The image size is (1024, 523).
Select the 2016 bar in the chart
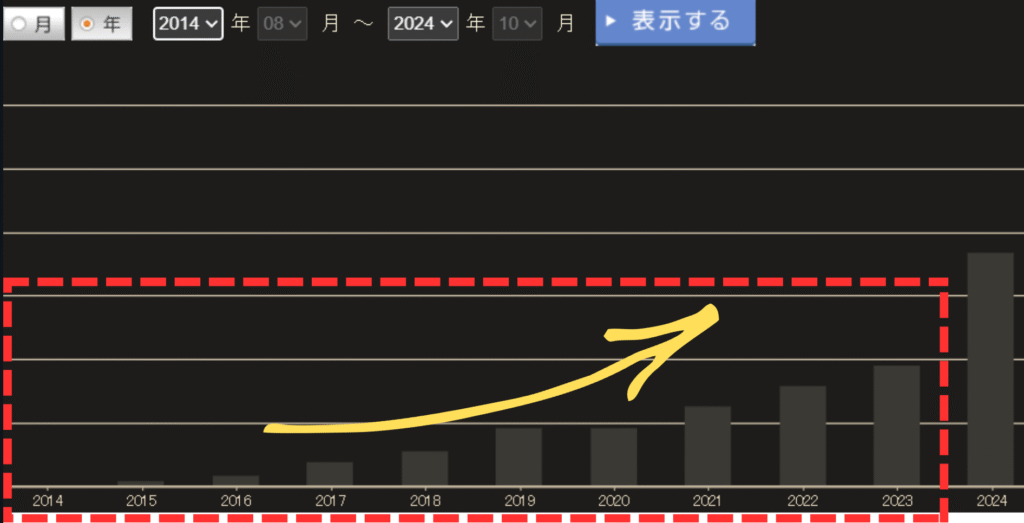coord(236,480)
